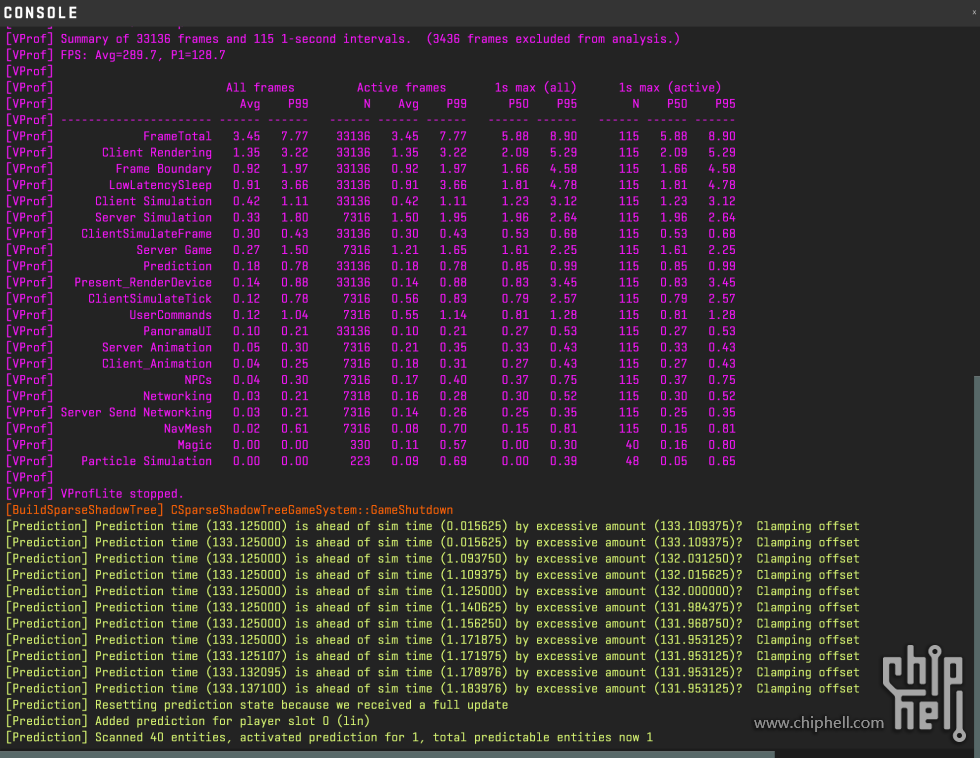The image size is (980, 758).
Task: Click the www.chiphell.com watermark text
Action: click(x=818, y=723)
